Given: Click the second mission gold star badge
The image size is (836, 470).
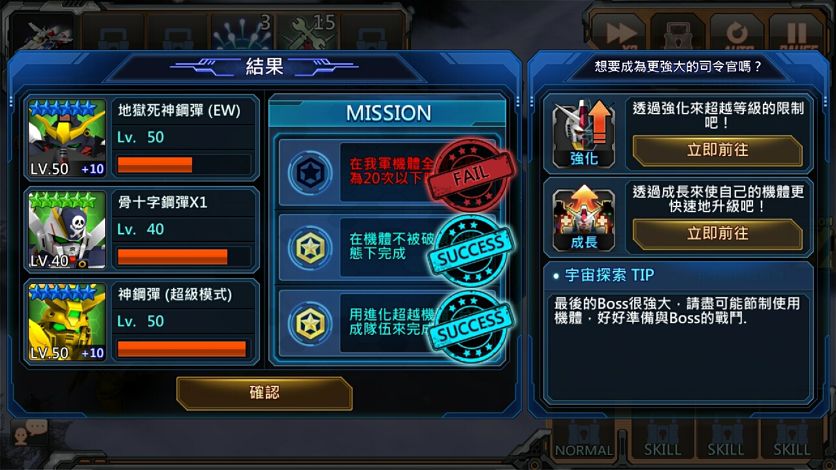Looking at the screenshot, I should (310, 248).
